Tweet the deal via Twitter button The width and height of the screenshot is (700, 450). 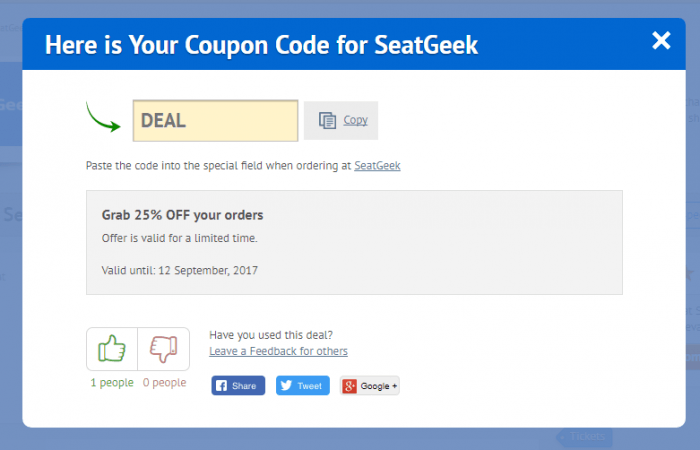303,386
